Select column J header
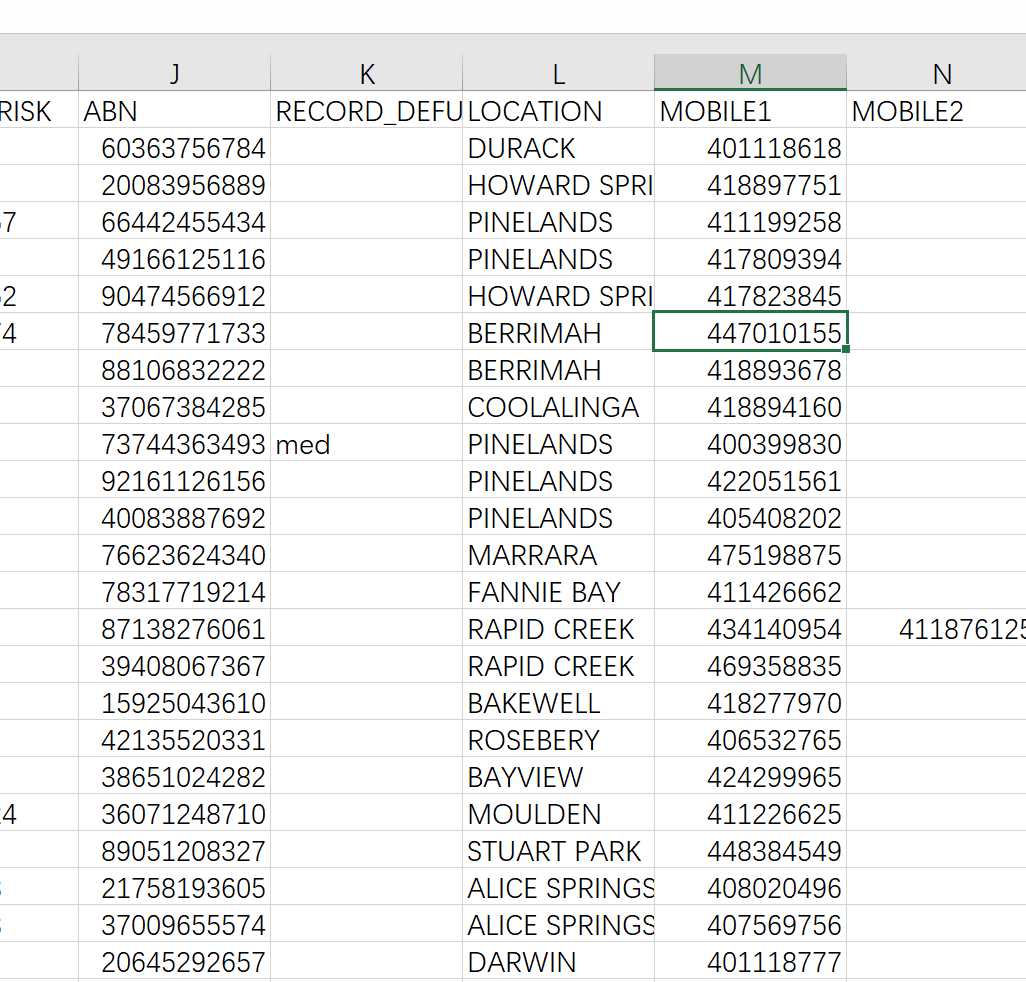Screen dimensions: 1026x982 [x=174, y=73]
